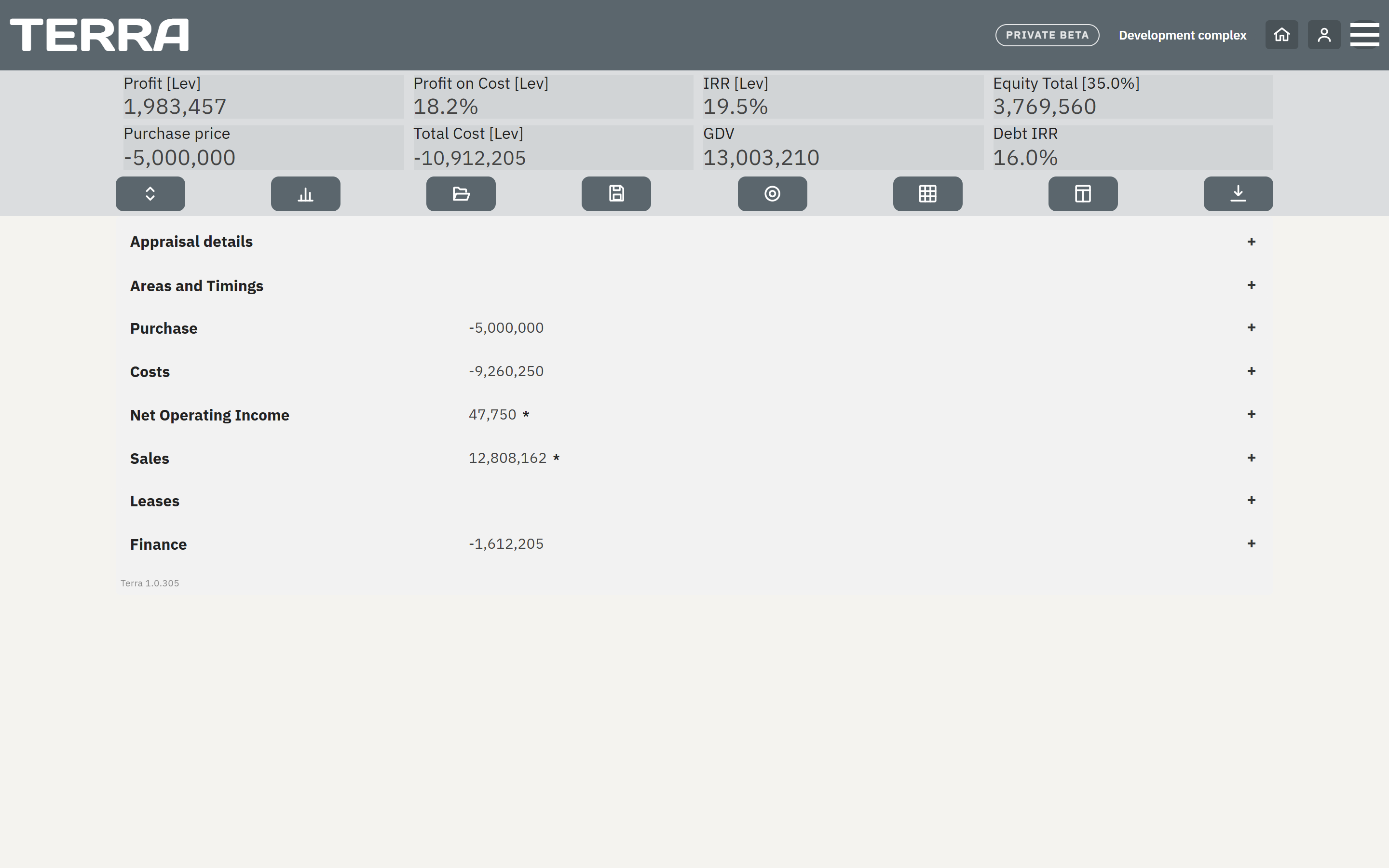
Task: Open the hamburger menu
Action: (x=1365, y=35)
